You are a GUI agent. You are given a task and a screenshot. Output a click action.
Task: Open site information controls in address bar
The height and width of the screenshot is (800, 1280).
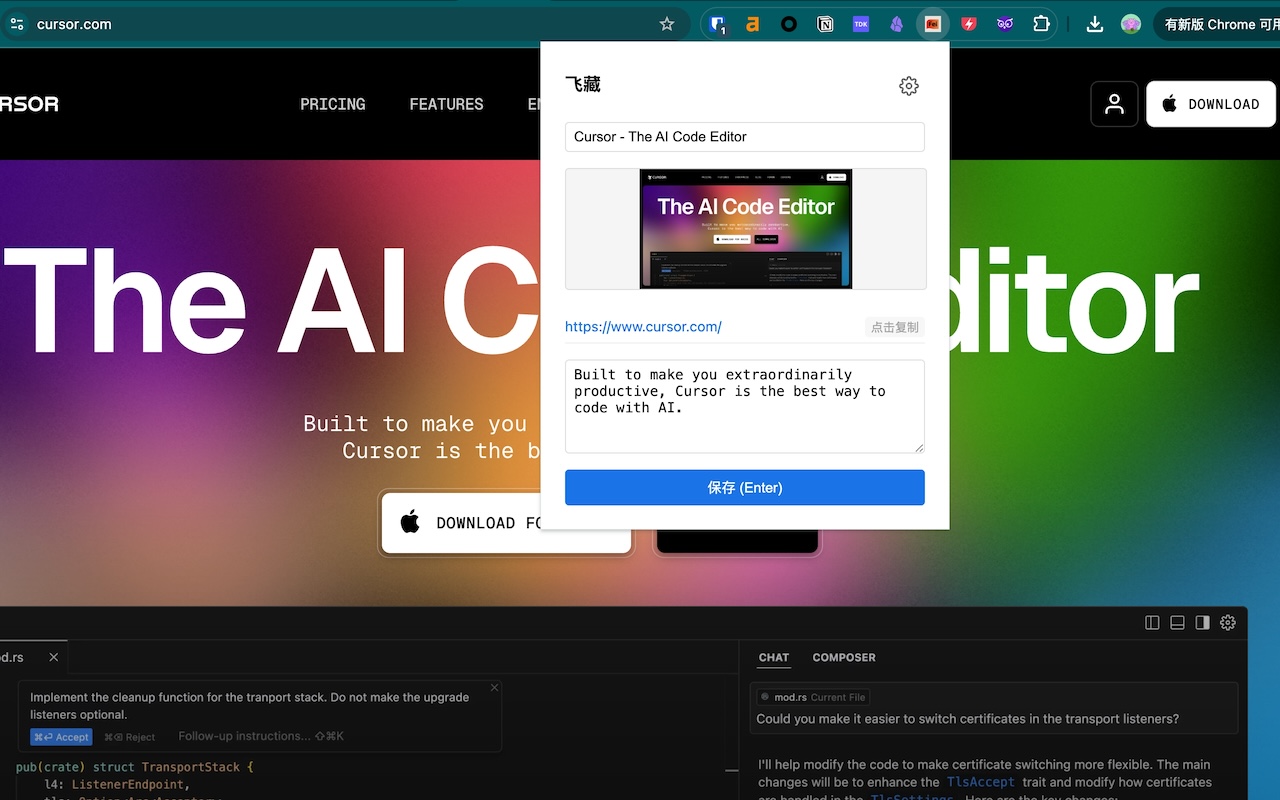(x=17, y=24)
